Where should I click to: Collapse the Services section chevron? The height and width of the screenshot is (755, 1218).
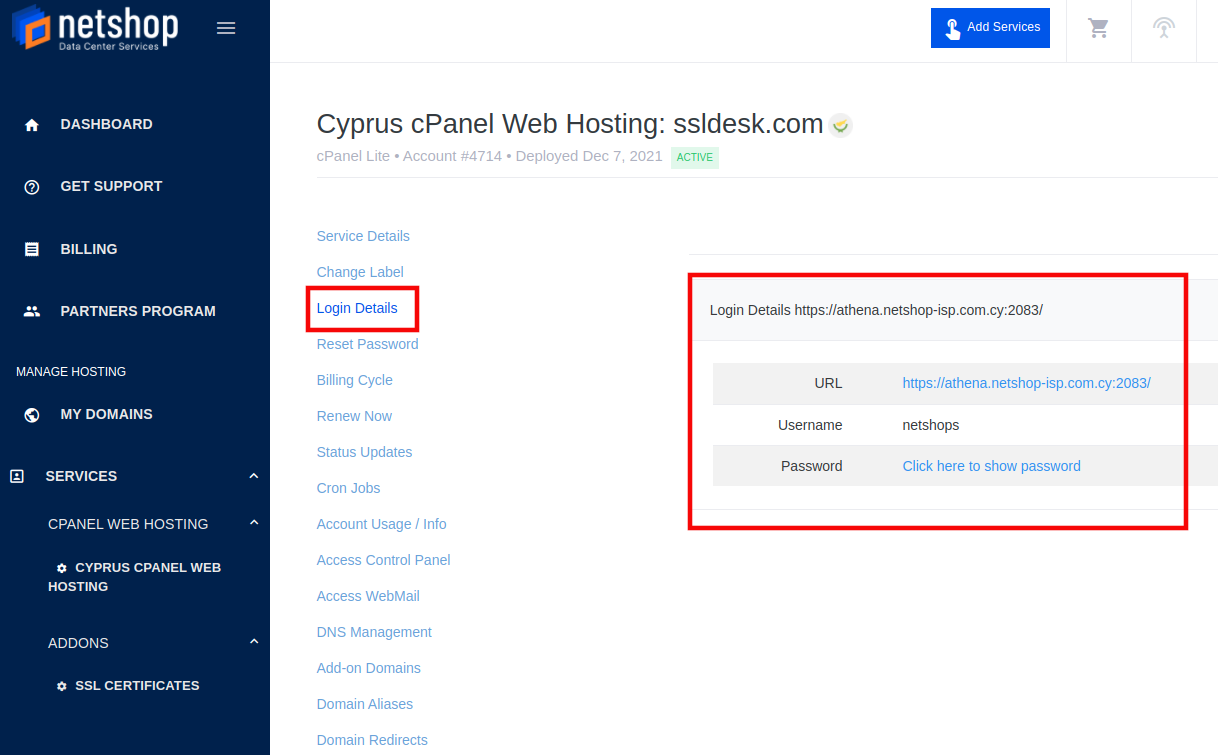pos(254,476)
